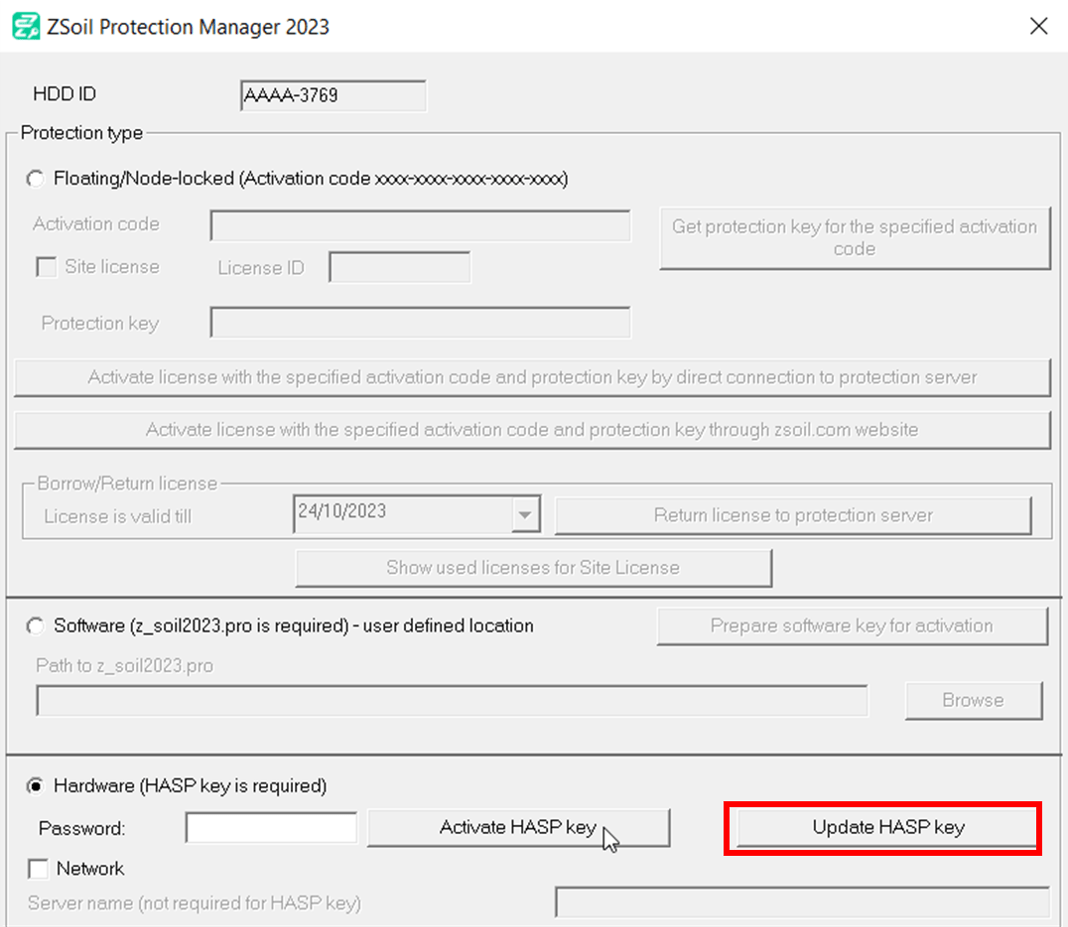Click the Browse button for z_soil2023.pro

click(973, 700)
